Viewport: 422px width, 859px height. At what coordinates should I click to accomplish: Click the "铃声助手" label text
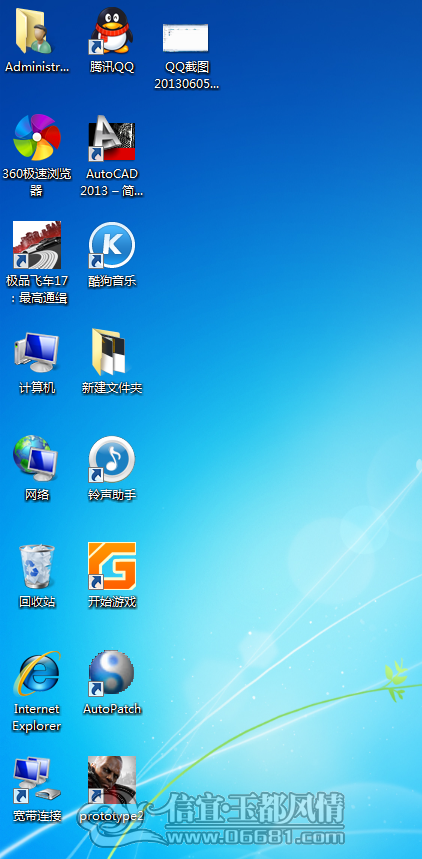(x=112, y=495)
